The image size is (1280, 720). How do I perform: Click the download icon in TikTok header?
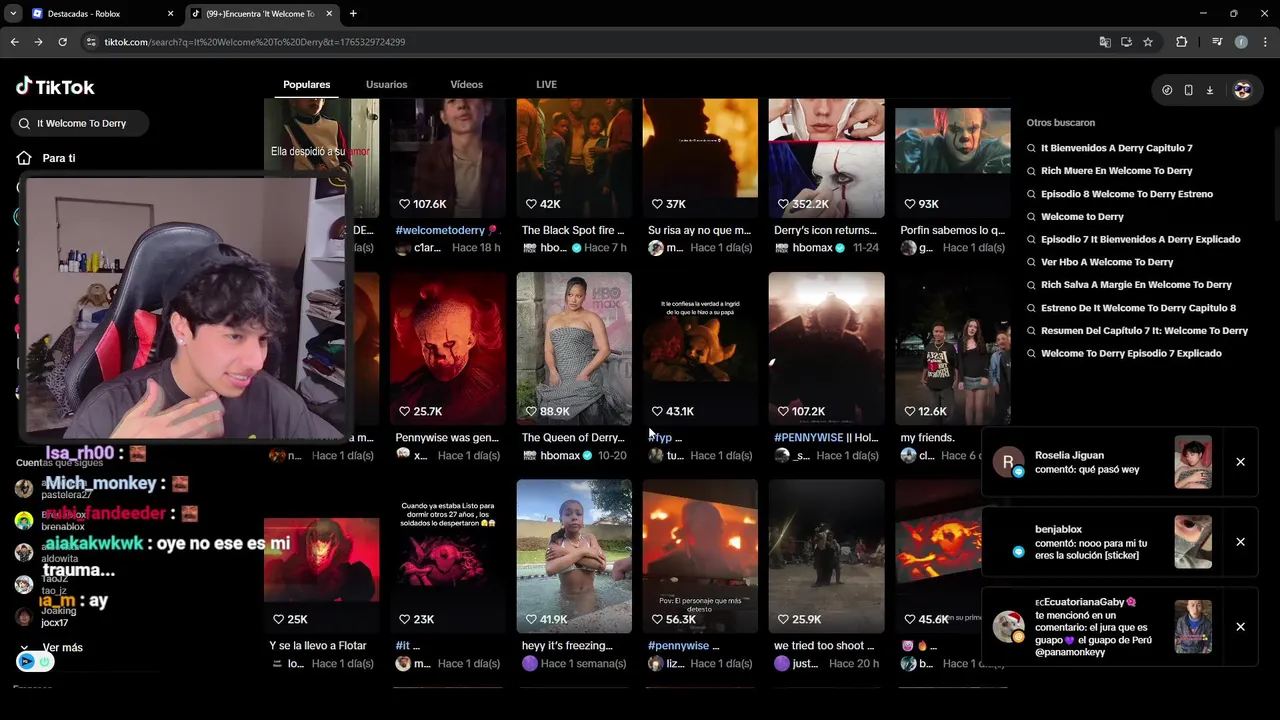[1209, 90]
